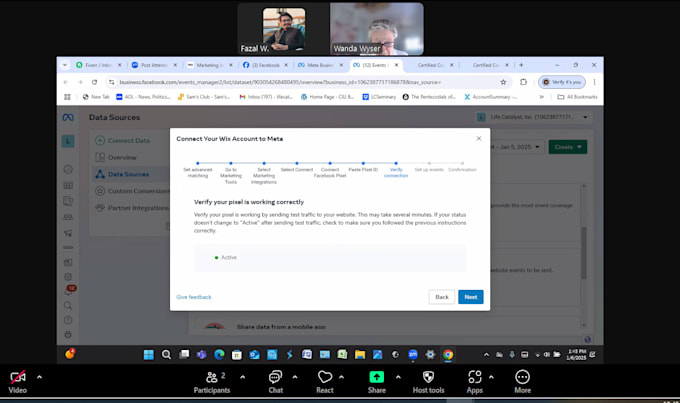Go back in Chrome navigation
The image size is (680, 403).
point(66,82)
